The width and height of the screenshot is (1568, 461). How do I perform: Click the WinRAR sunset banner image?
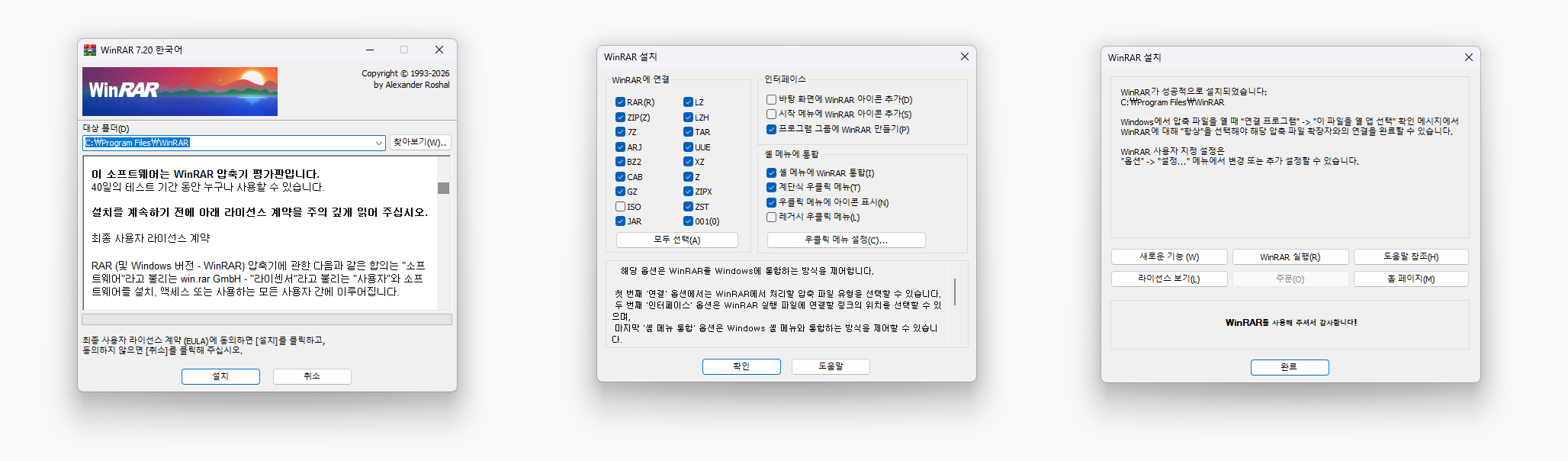pyautogui.click(x=180, y=92)
